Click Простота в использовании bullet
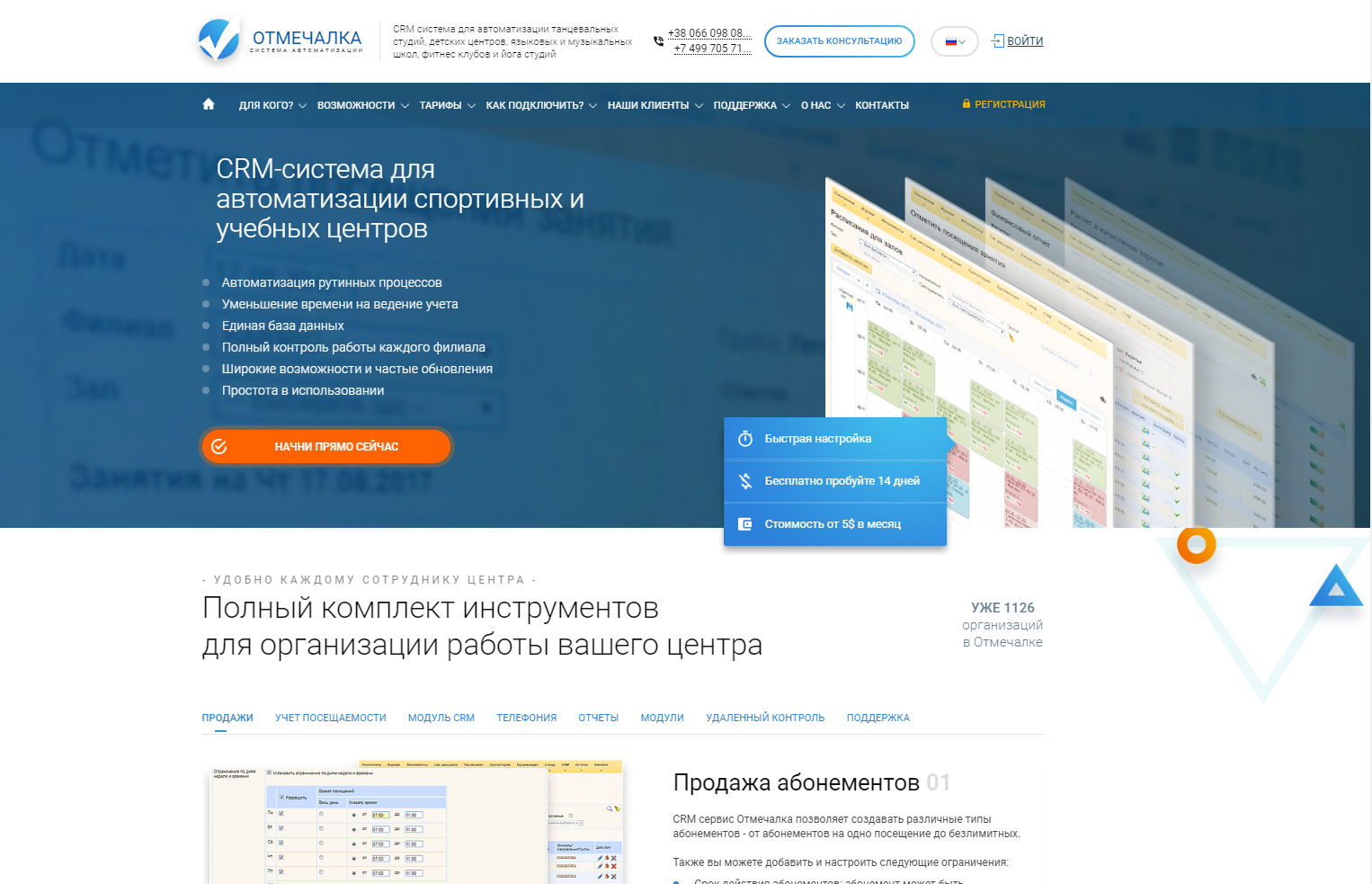 [303, 390]
